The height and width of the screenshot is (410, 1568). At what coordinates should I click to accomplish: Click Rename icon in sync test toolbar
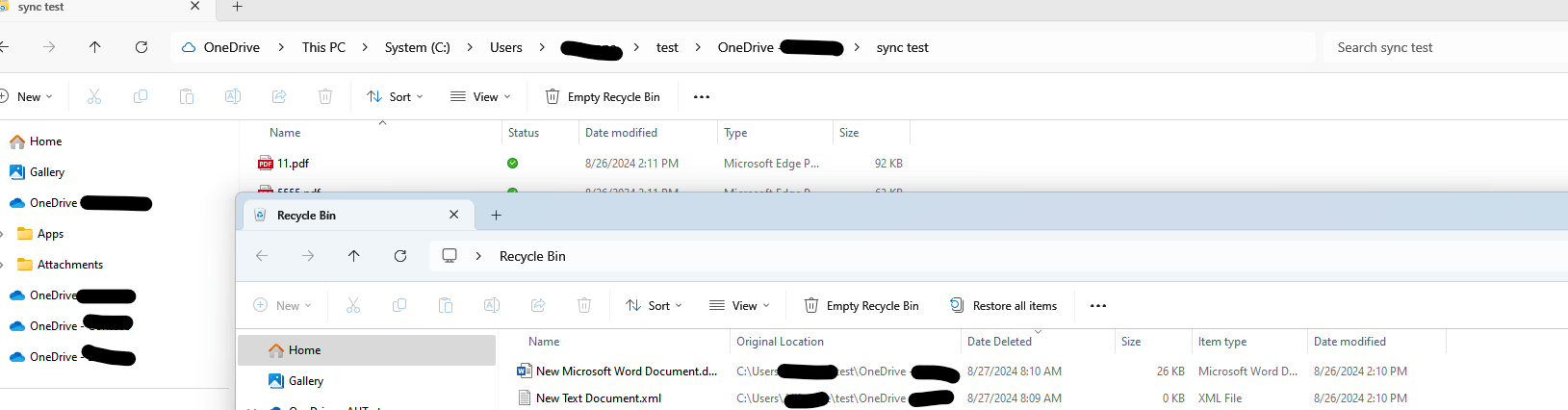point(233,96)
